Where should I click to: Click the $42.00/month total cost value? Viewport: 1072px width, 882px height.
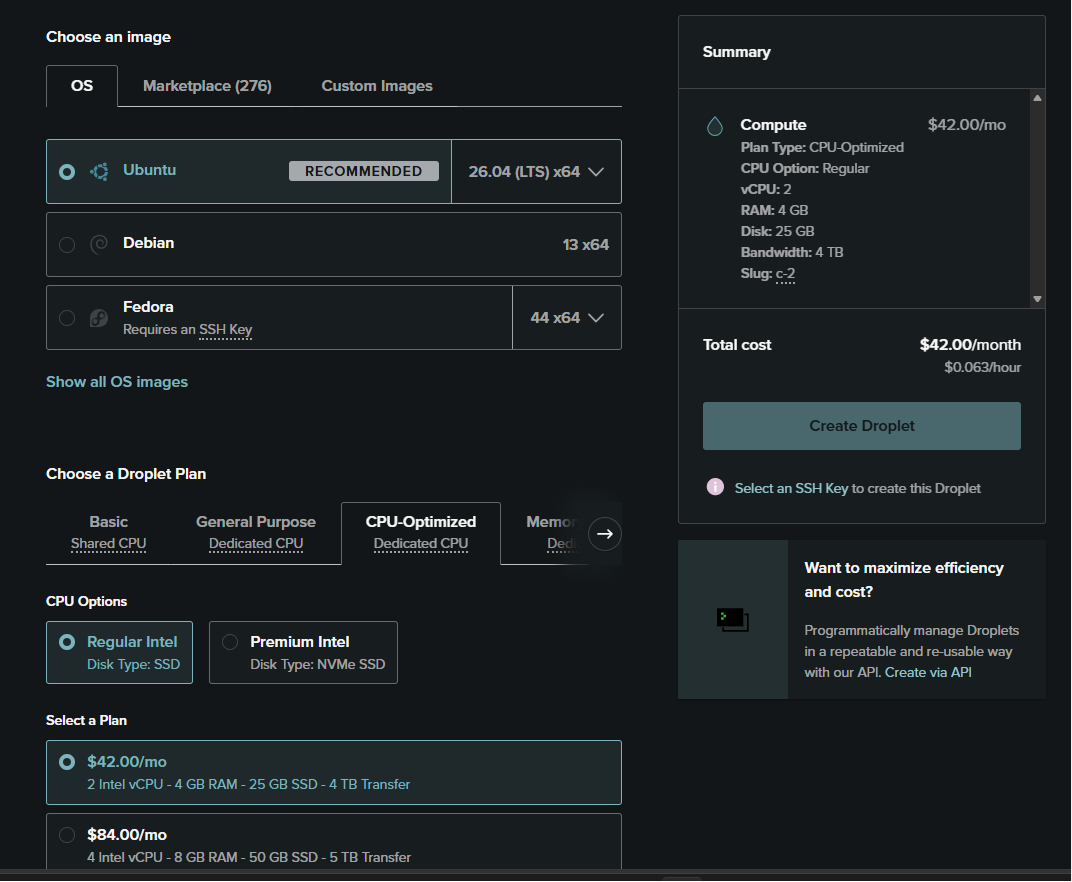(x=970, y=345)
